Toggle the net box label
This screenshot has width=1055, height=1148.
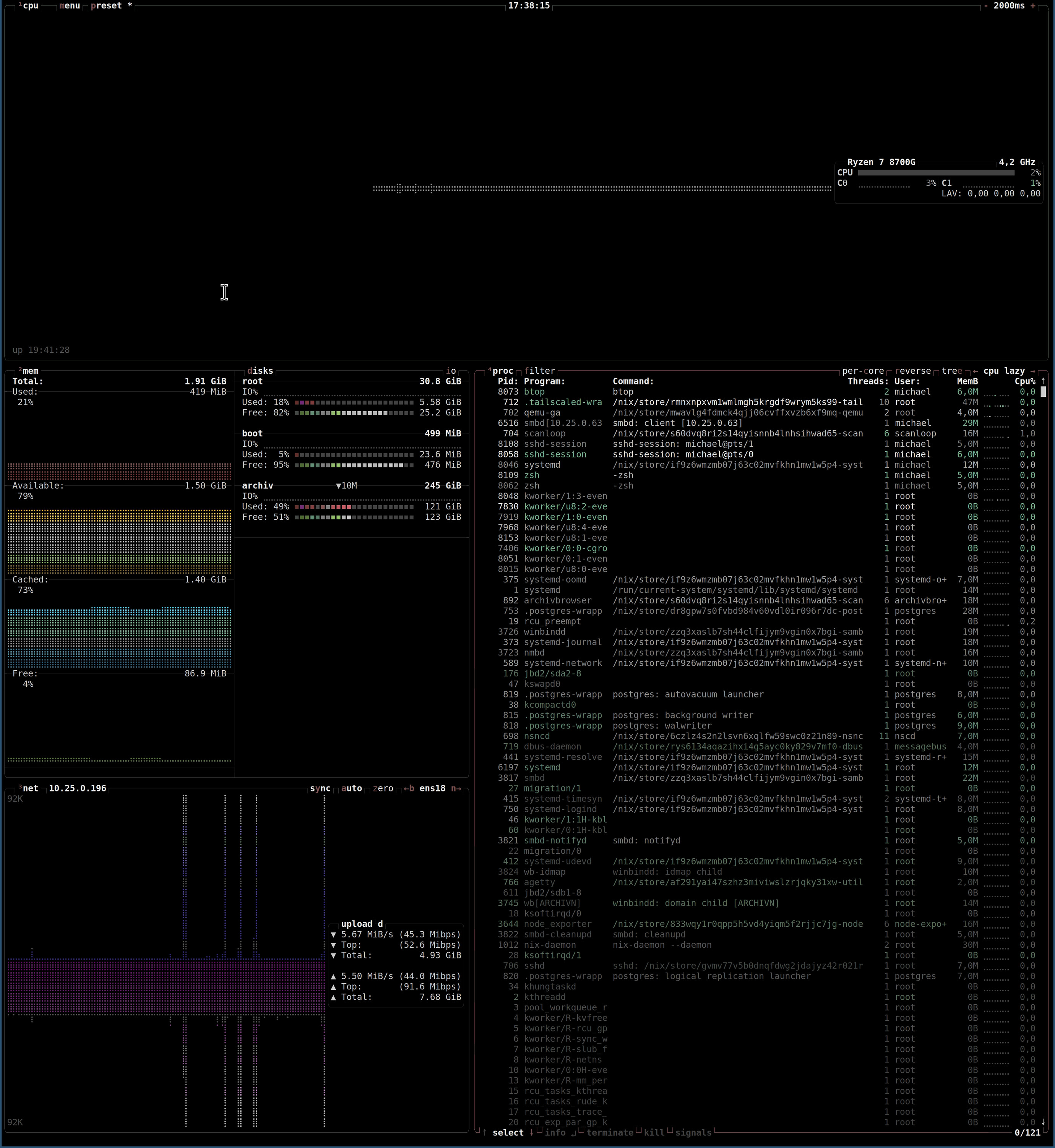[x=29, y=788]
